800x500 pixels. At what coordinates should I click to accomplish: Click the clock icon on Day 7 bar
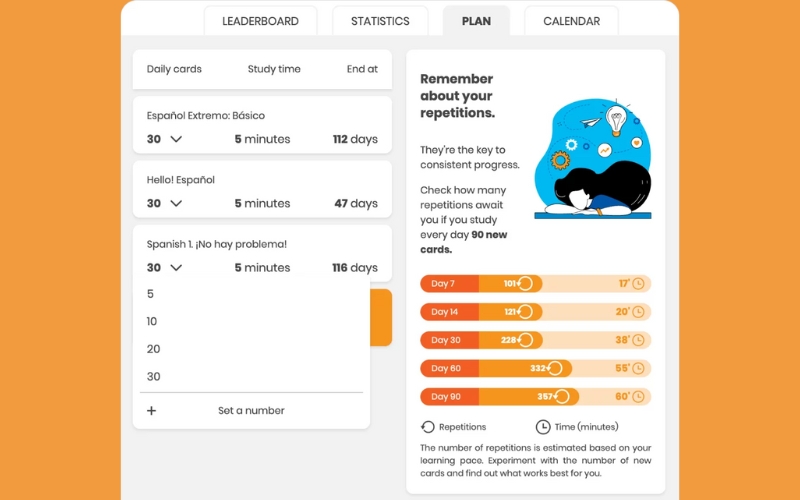[637, 284]
